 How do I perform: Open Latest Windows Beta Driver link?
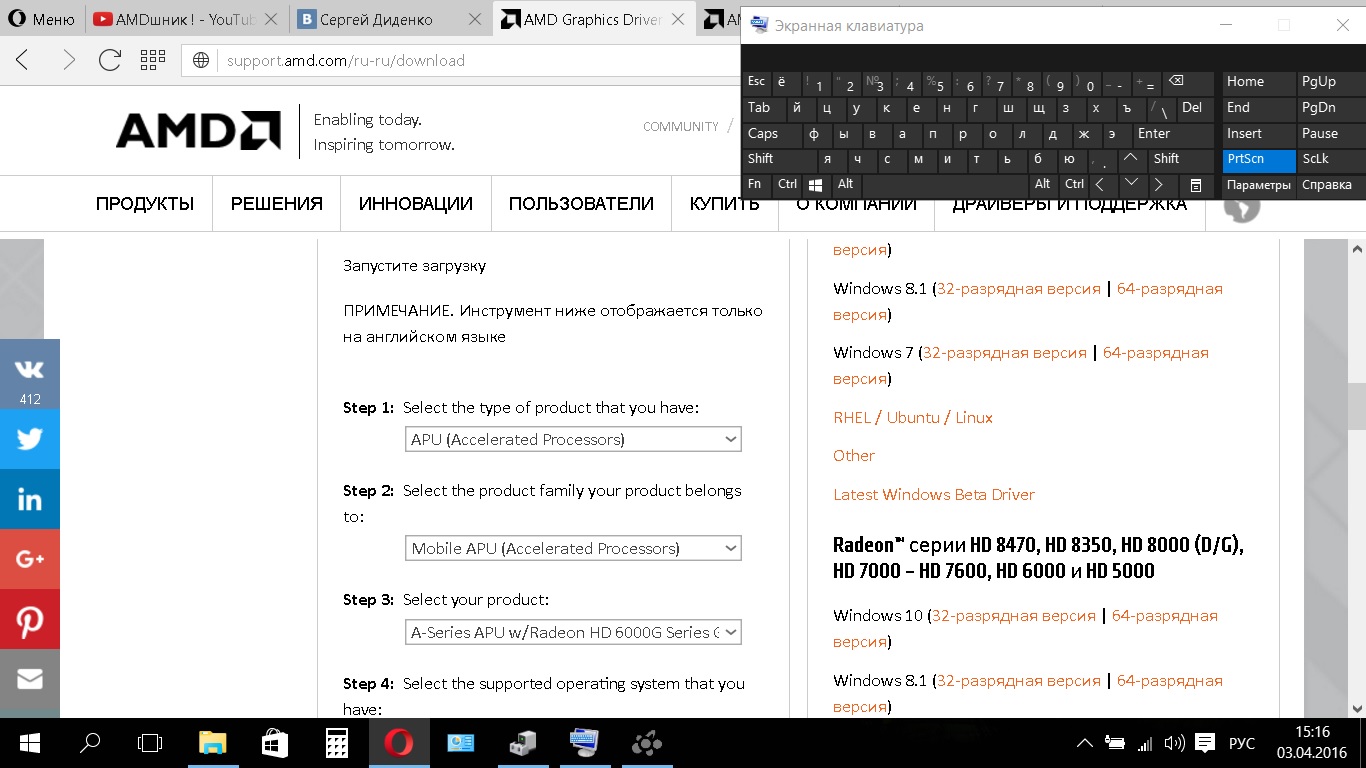tap(934, 495)
